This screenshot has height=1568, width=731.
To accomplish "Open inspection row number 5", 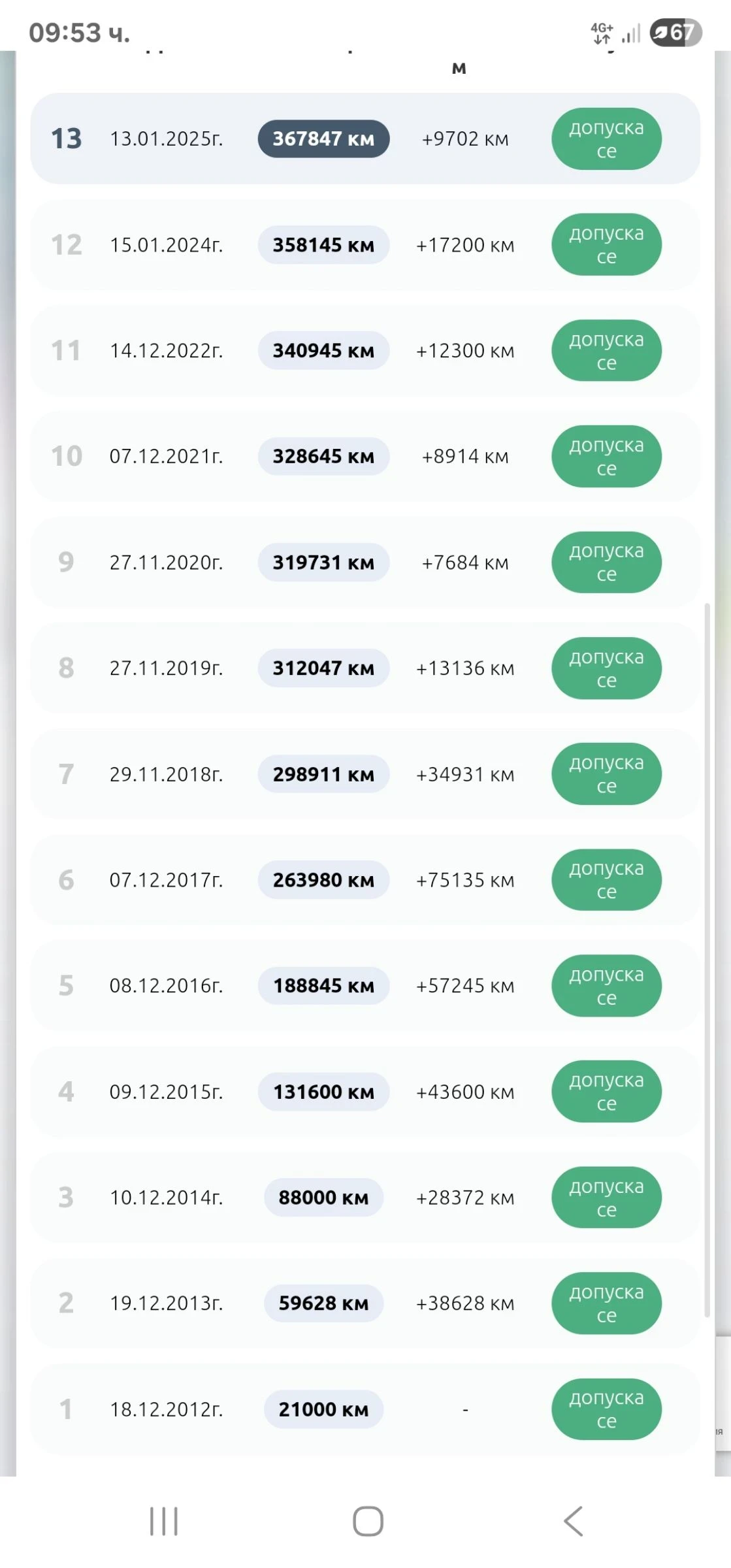I will pos(365,985).
